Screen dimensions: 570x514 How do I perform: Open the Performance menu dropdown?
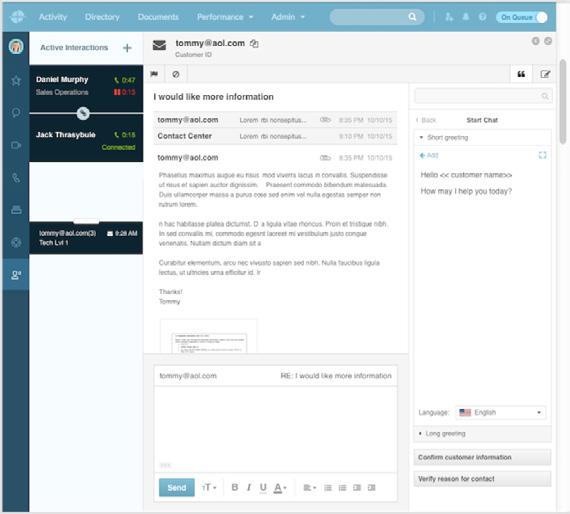[x=225, y=17]
